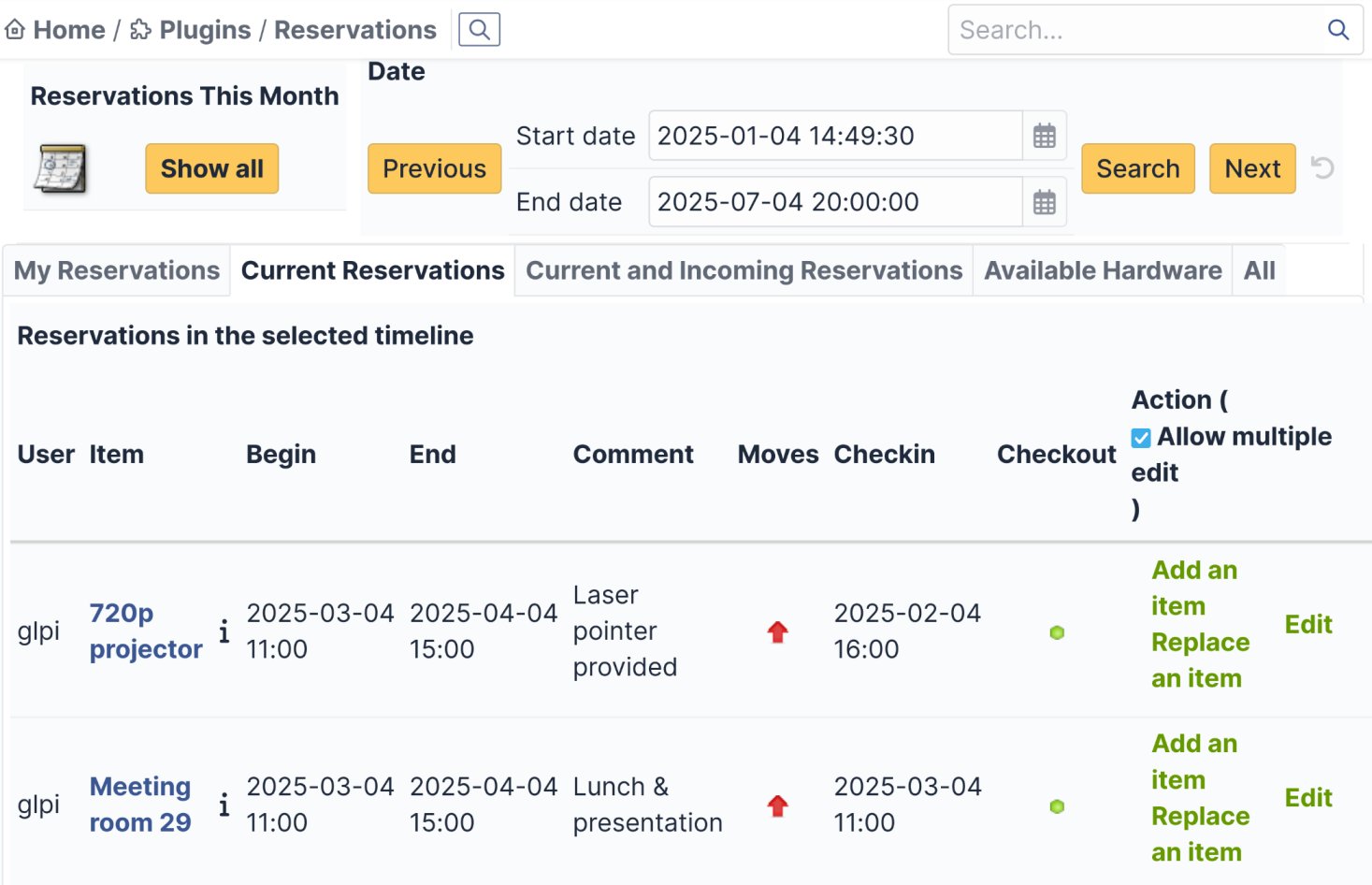This screenshot has height=885, width=1372.
Task: Click the Show all button
Action: point(210,168)
